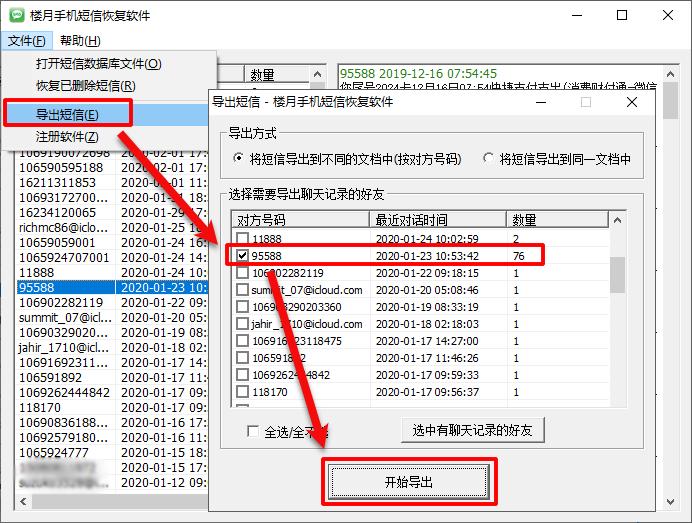Select 1065924707001 in main contact list
Viewport: 692px width, 523px height.
tap(112, 257)
